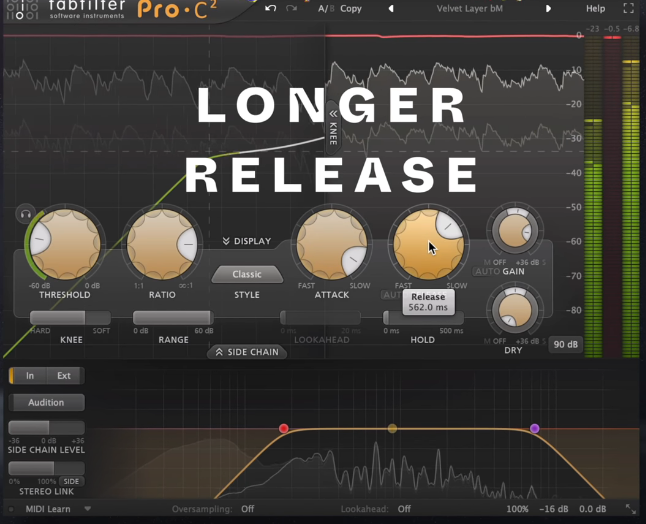This screenshot has height=524, width=646.
Task: Open the 90 dB meter range selector
Action: [x=565, y=344]
